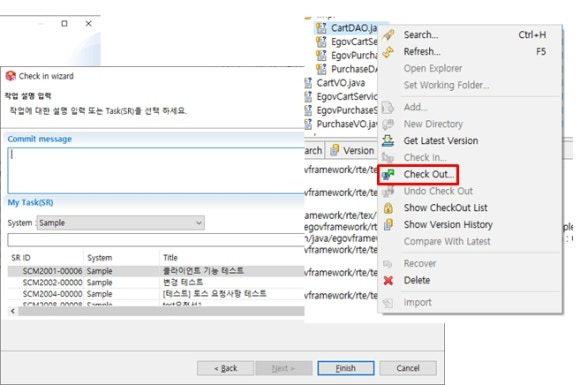Image resolution: width=580 pixels, height=385 pixels.
Task: Click the Version tab icon
Action: 335,150
